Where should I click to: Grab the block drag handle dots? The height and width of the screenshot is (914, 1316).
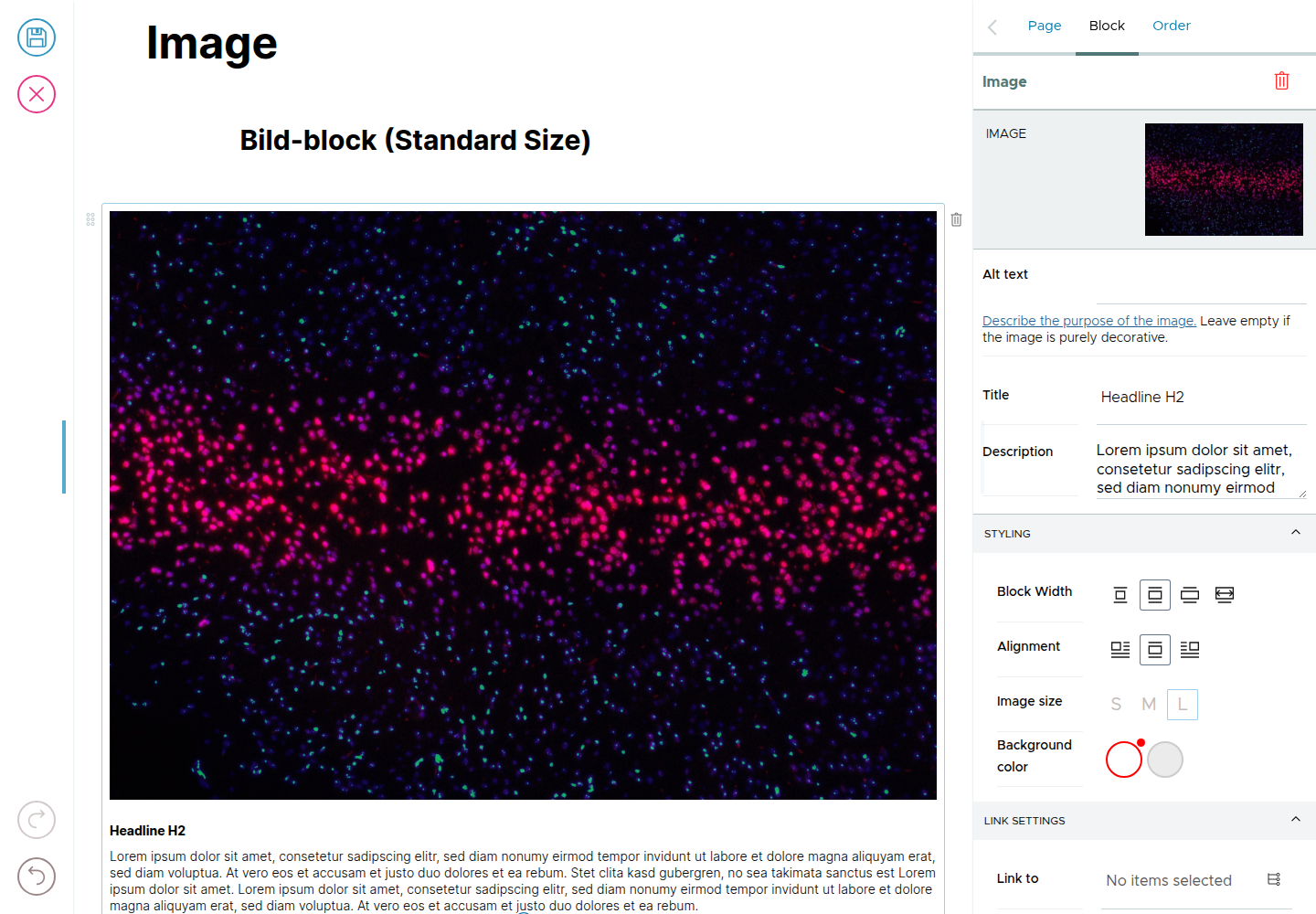click(90, 219)
